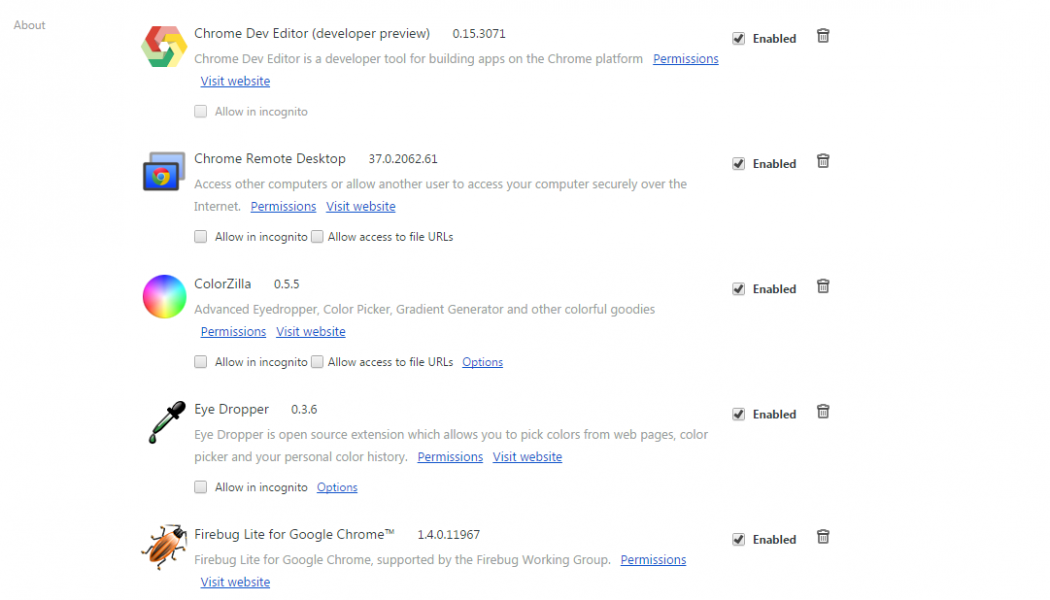The image size is (1050, 600).
Task: Remove Firebug Lite via trash icon
Action: 823,537
